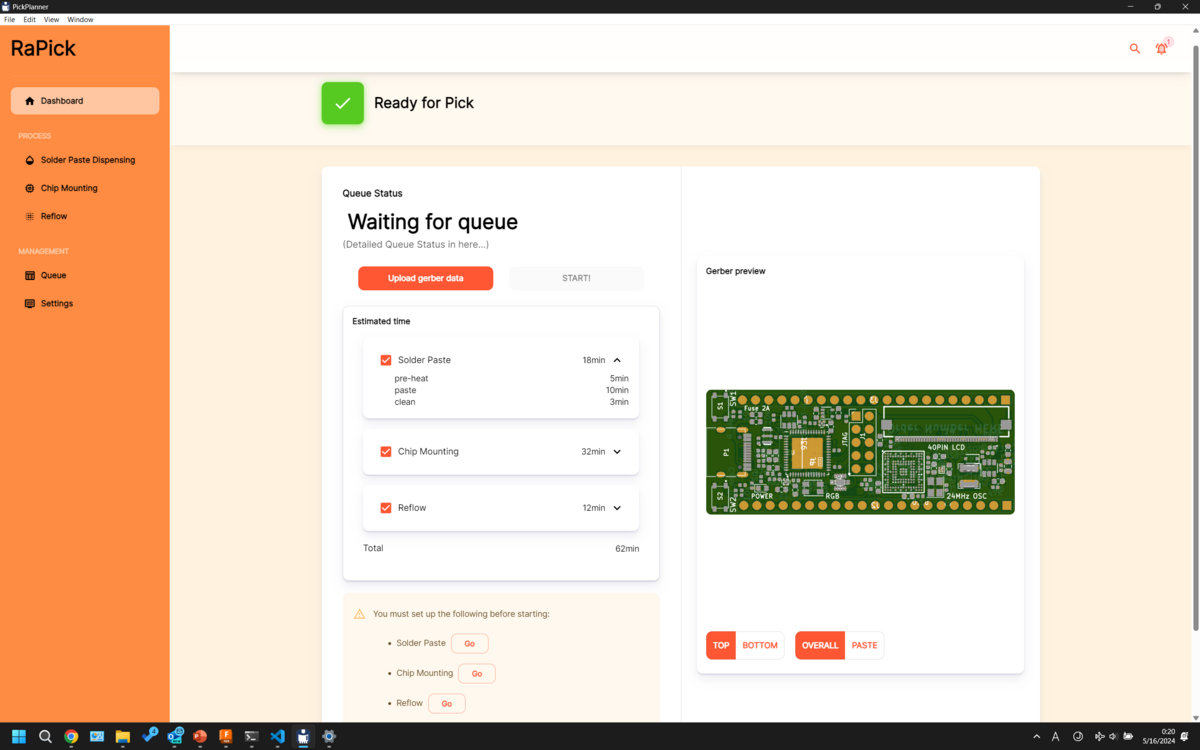This screenshot has width=1200, height=750.
Task: Open Outlook from the taskbar
Action: 175,736
